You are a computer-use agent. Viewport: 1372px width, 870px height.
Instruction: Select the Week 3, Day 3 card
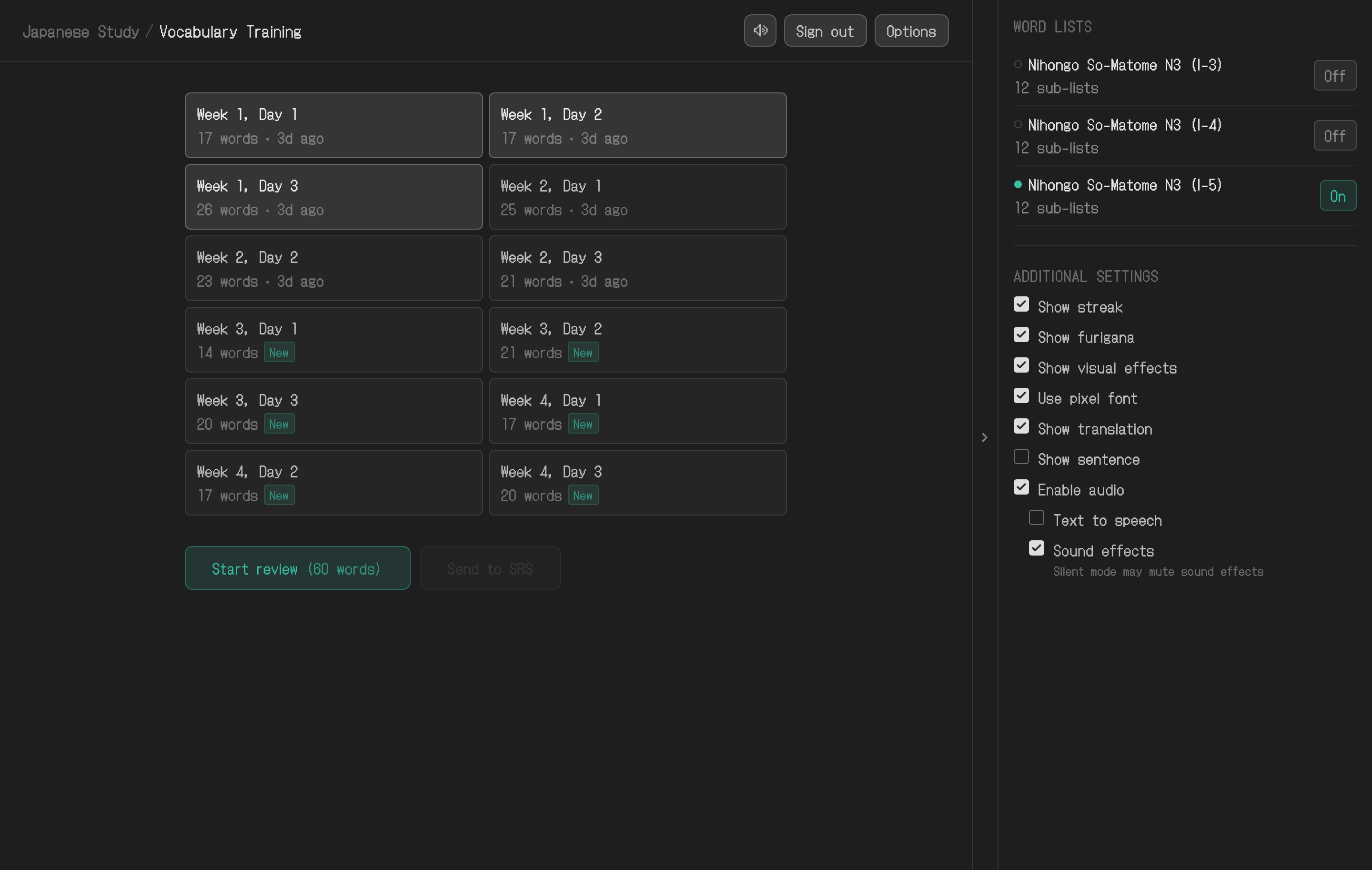coord(334,411)
